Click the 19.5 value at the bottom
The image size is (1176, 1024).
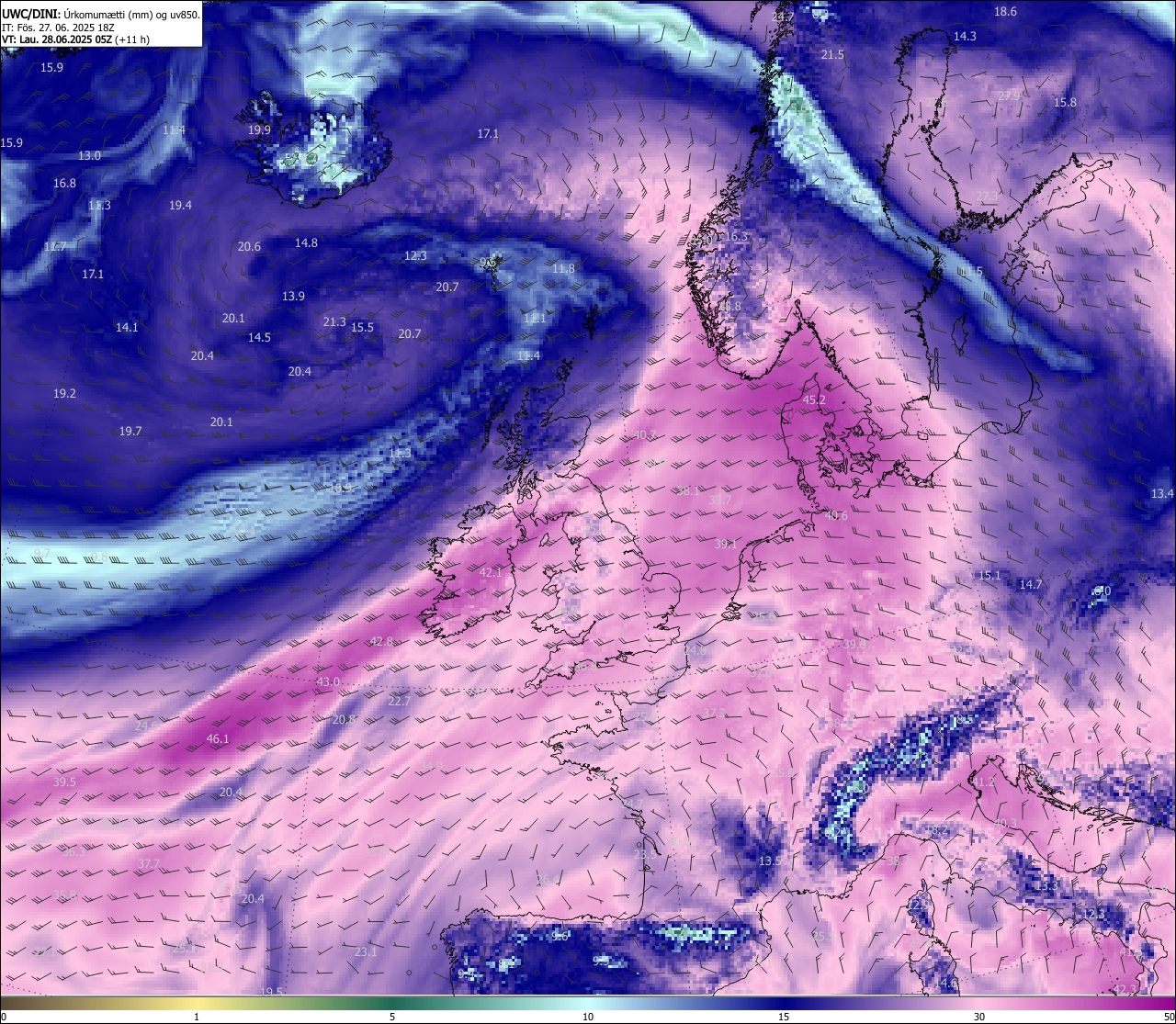pyautogui.click(x=271, y=992)
